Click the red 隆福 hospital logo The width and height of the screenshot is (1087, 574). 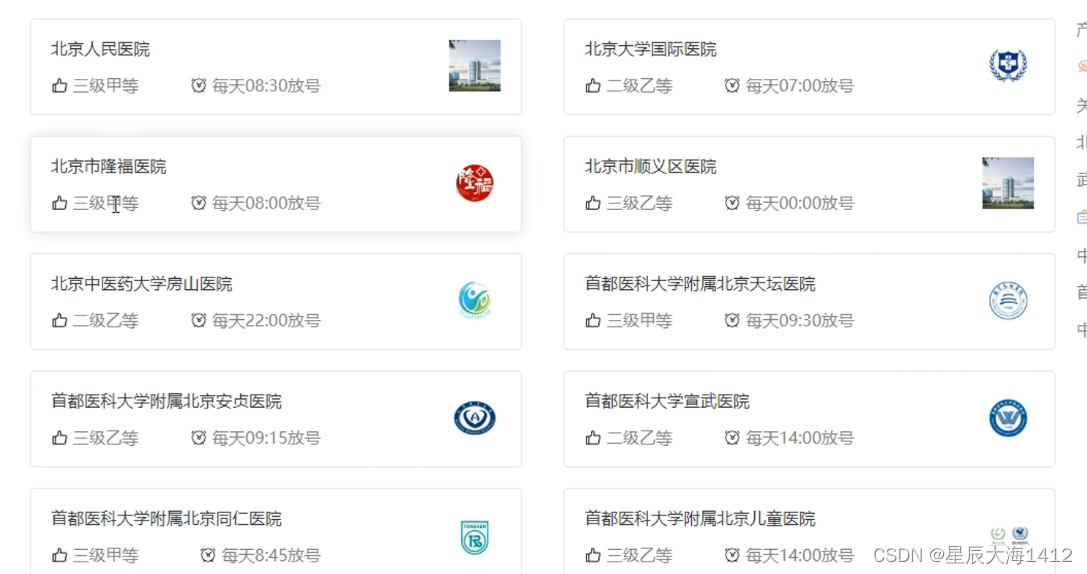475,183
